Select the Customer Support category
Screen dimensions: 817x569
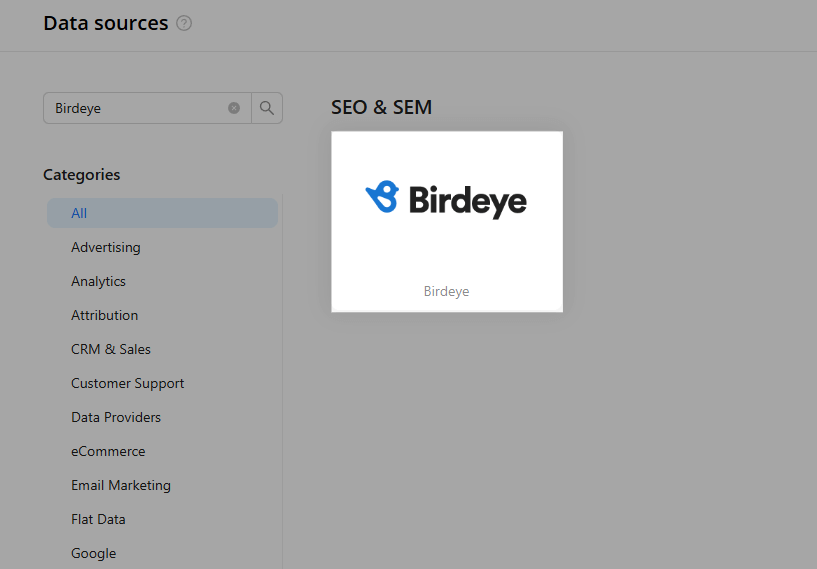tap(128, 384)
